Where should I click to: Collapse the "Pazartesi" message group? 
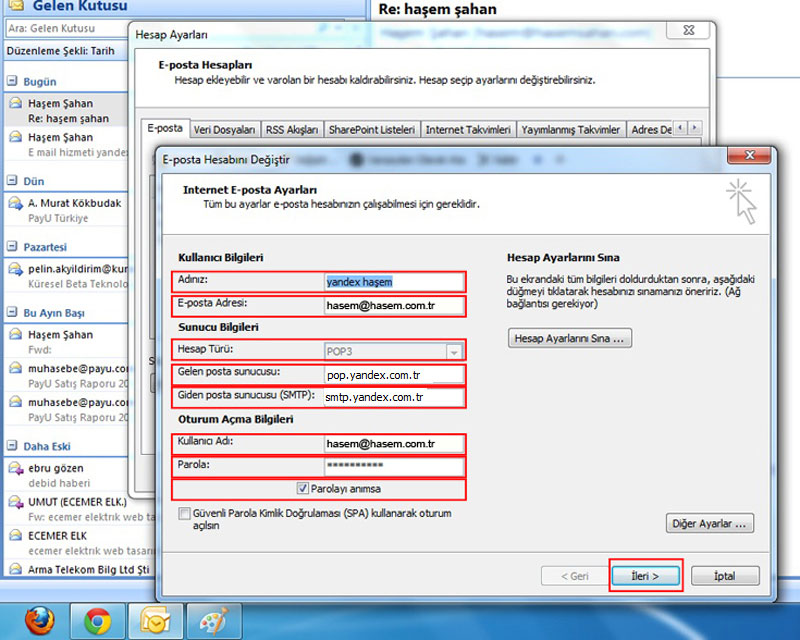click(12, 247)
